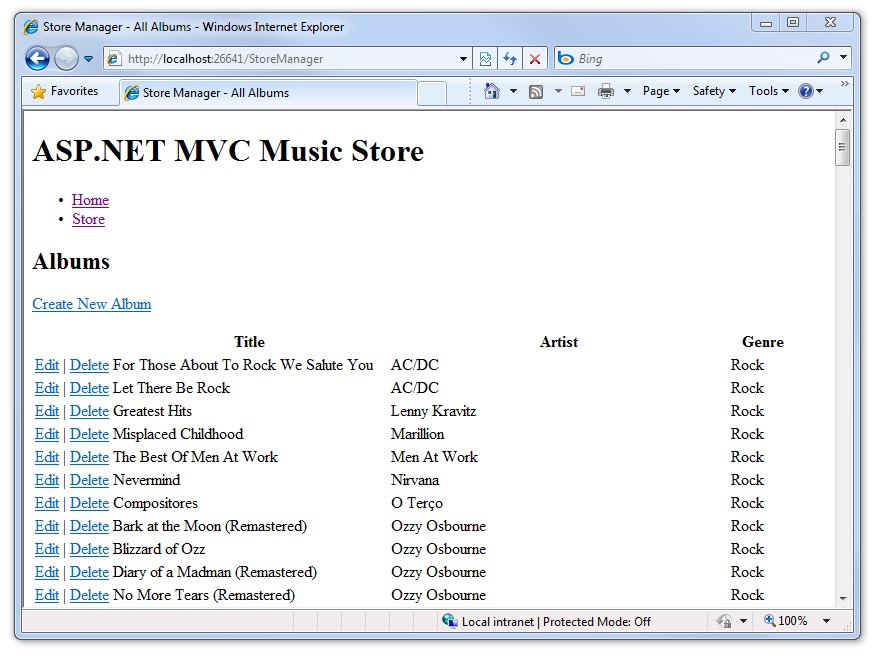
Task: Start a Bing search with the magnifier
Action: tap(826, 58)
